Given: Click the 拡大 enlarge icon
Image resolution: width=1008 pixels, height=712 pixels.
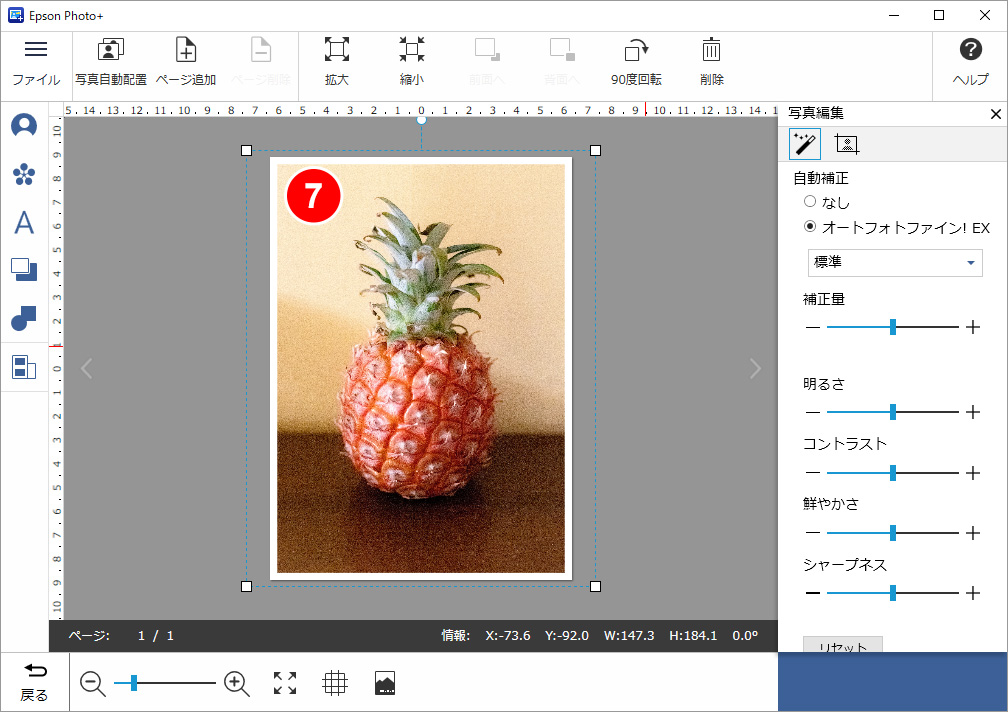Looking at the screenshot, I should (x=337, y=51).
